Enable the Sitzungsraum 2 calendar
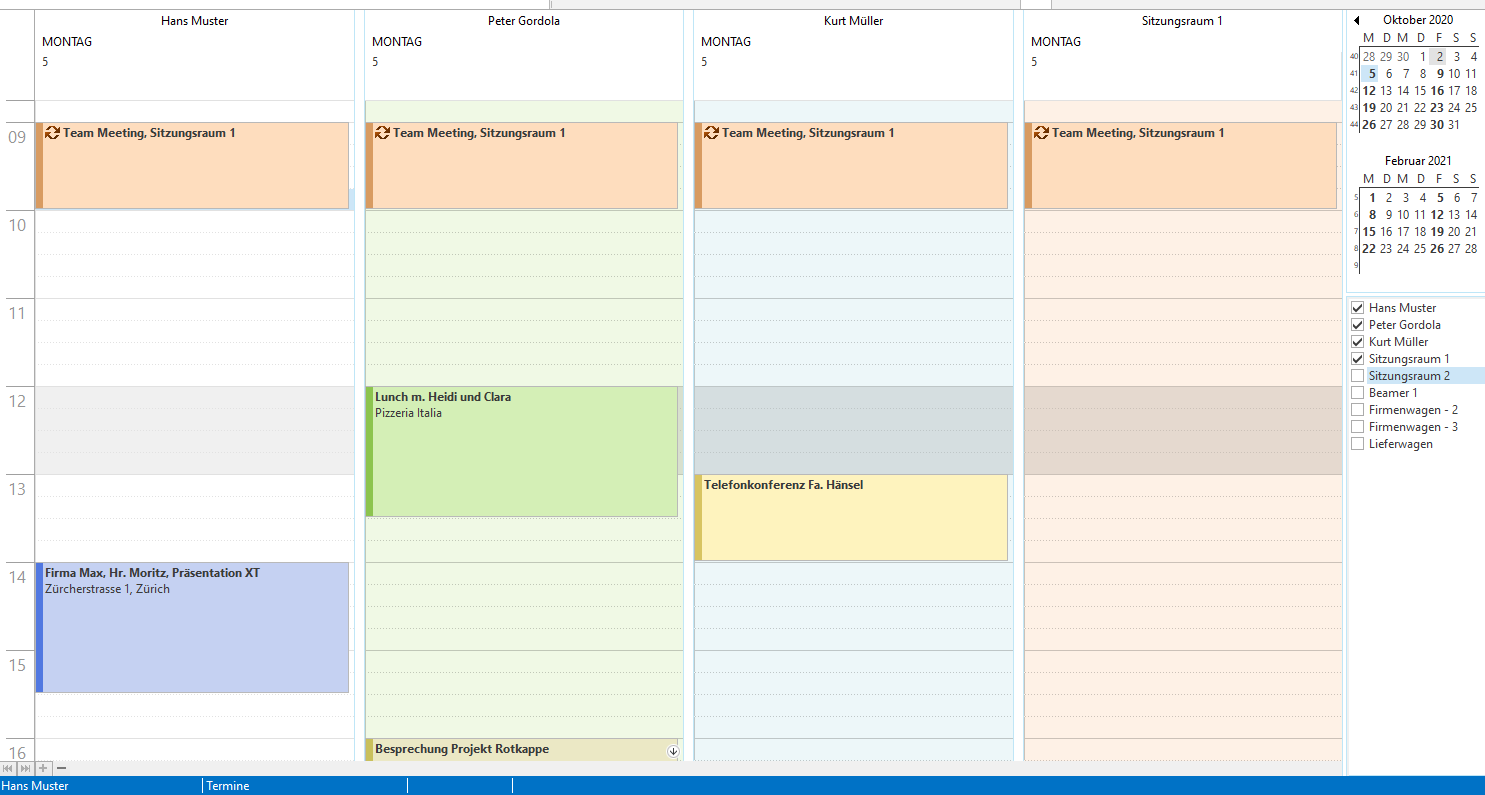Viewport: 1485px width, 795px height. coord(1358,375)
